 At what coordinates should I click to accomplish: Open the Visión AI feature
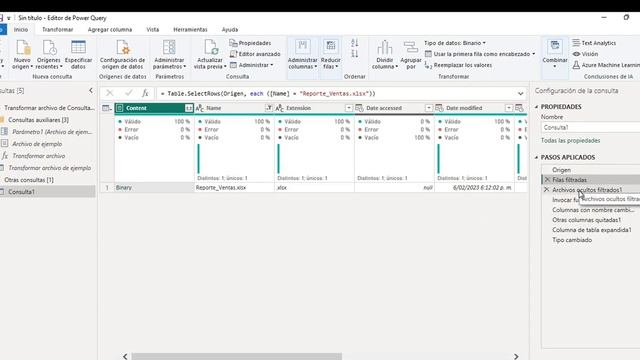click(x=585, y=54)
